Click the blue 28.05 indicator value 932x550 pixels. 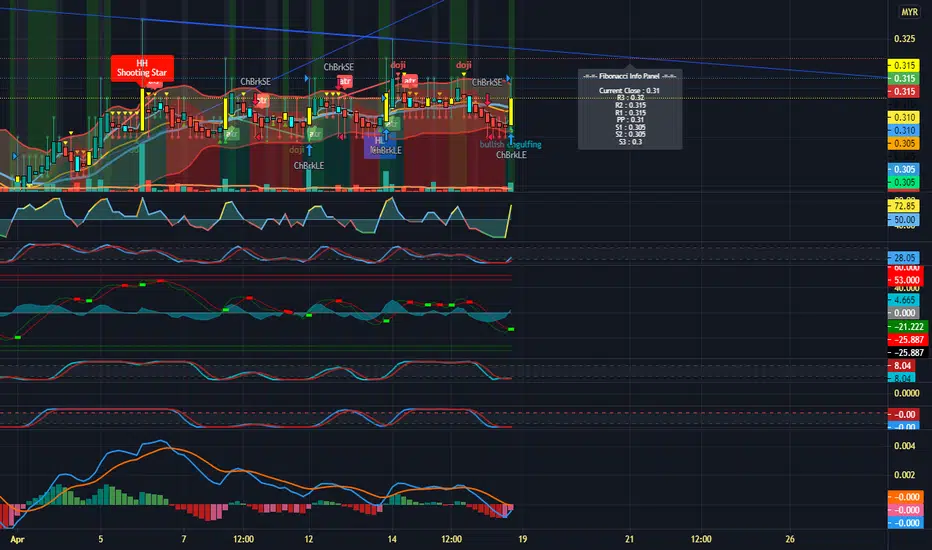pos(903,257)
